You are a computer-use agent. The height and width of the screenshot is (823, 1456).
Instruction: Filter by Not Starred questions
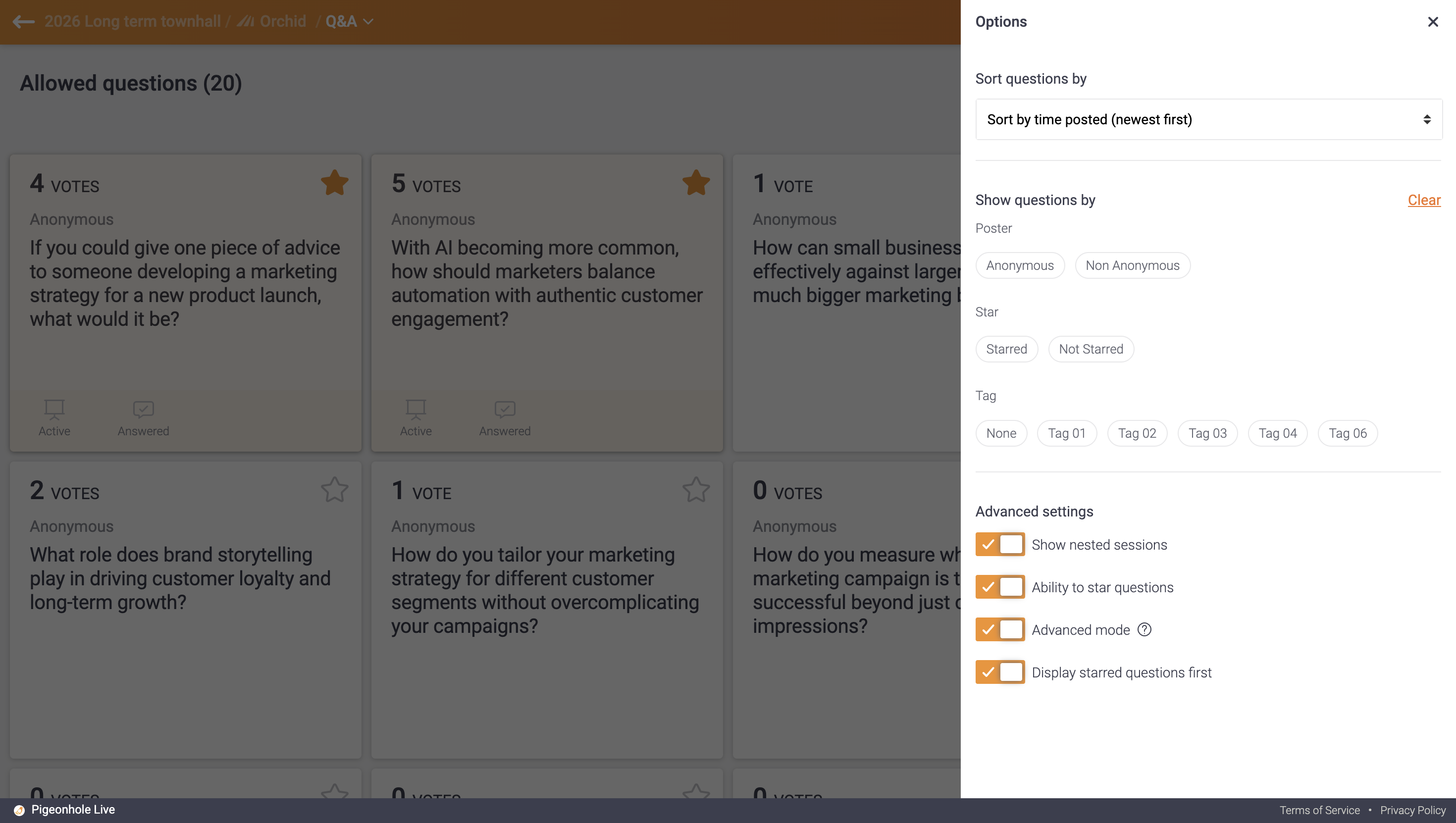1091,349
